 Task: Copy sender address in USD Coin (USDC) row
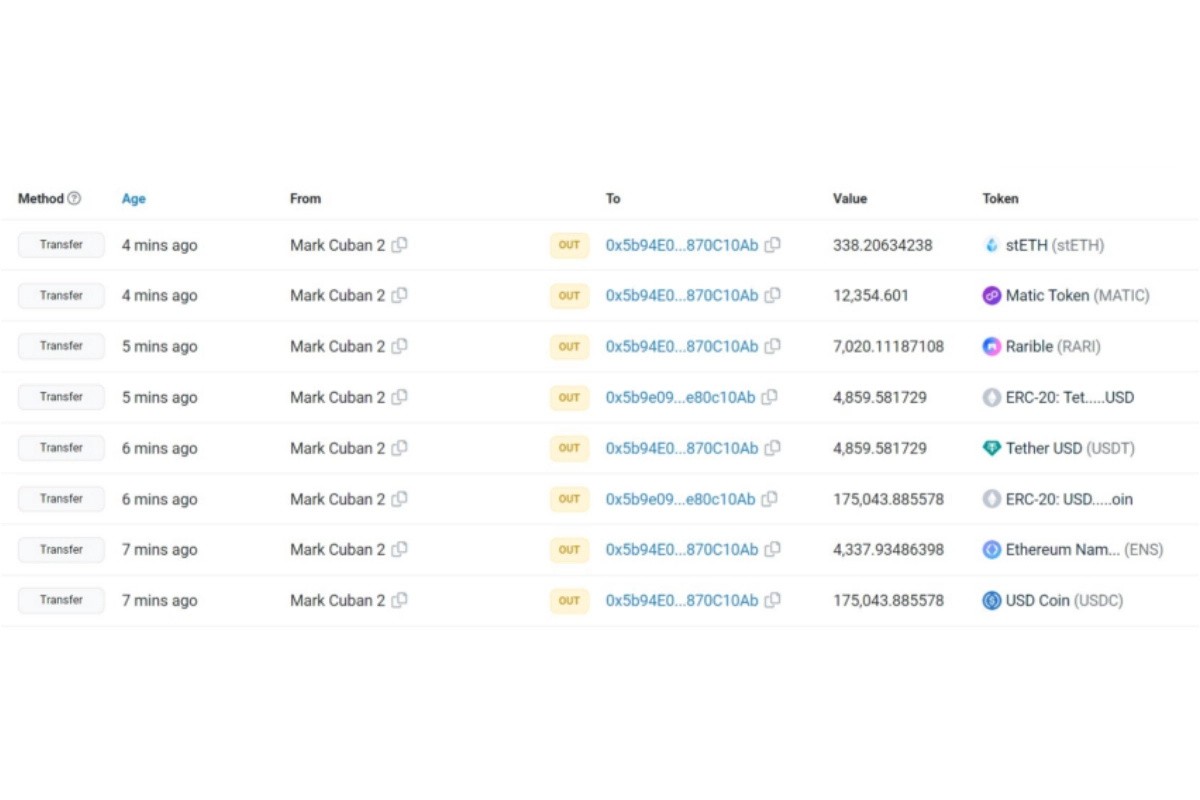pos(399,600)
